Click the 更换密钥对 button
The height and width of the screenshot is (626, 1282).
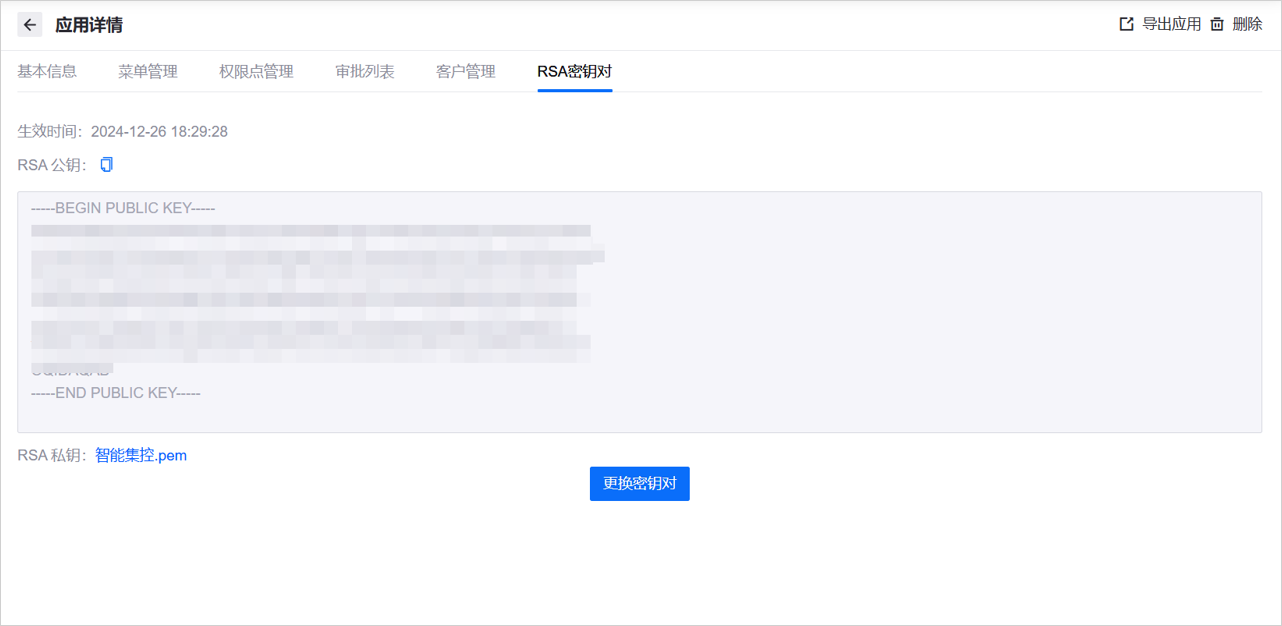pos(639,483)
